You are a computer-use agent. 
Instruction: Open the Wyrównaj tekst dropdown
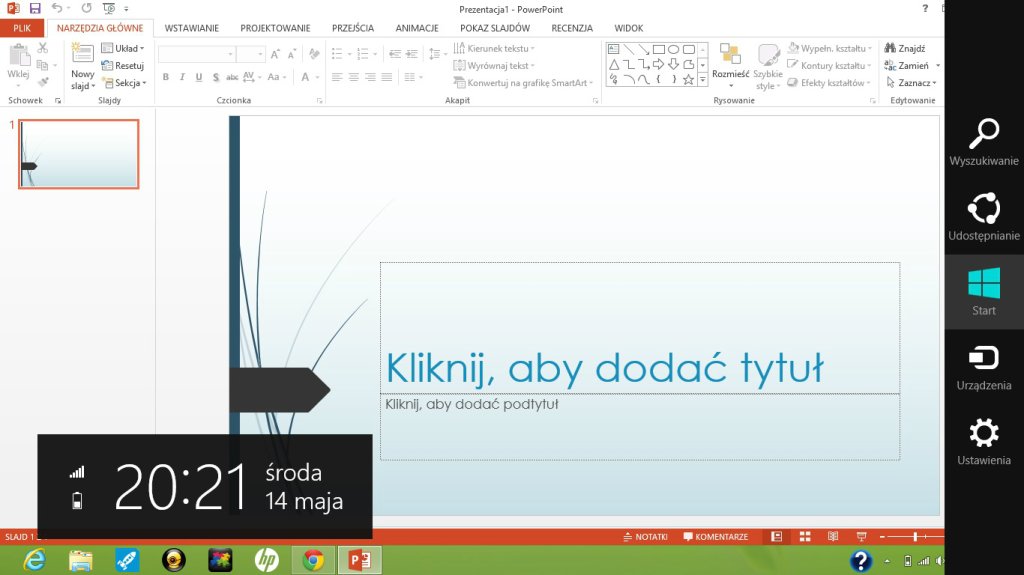click(494, 65)
